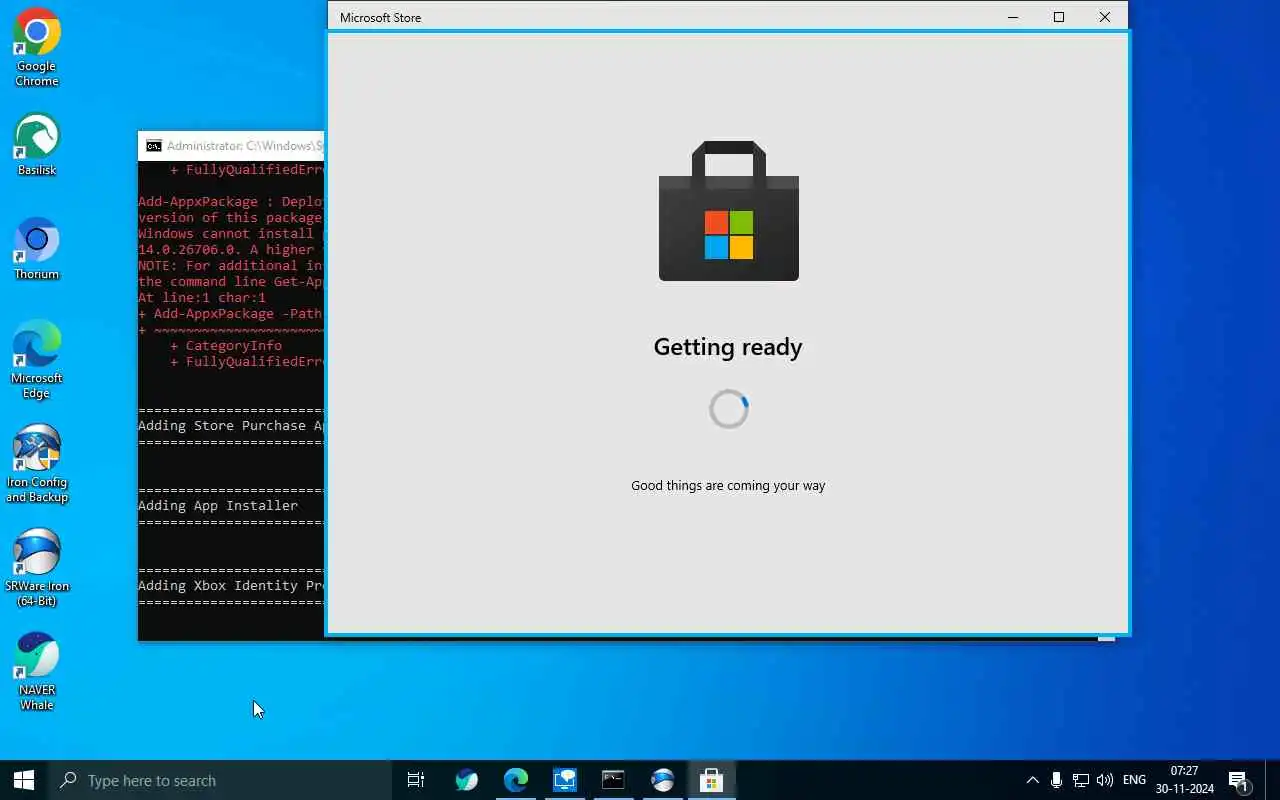Screen dimensions: 1280x800
Task: Select Microsoft Edge desktop shortcut
Action: 37,360
